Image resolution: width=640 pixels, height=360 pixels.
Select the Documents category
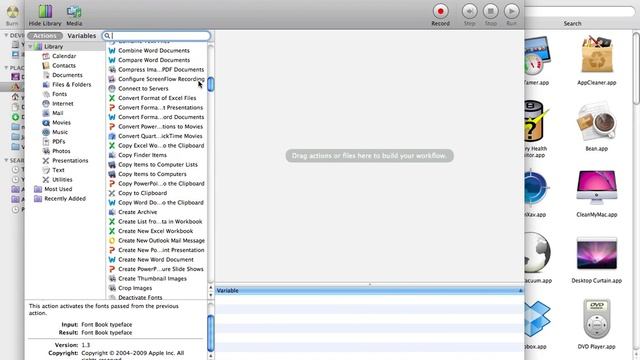[x=67, y=75]
